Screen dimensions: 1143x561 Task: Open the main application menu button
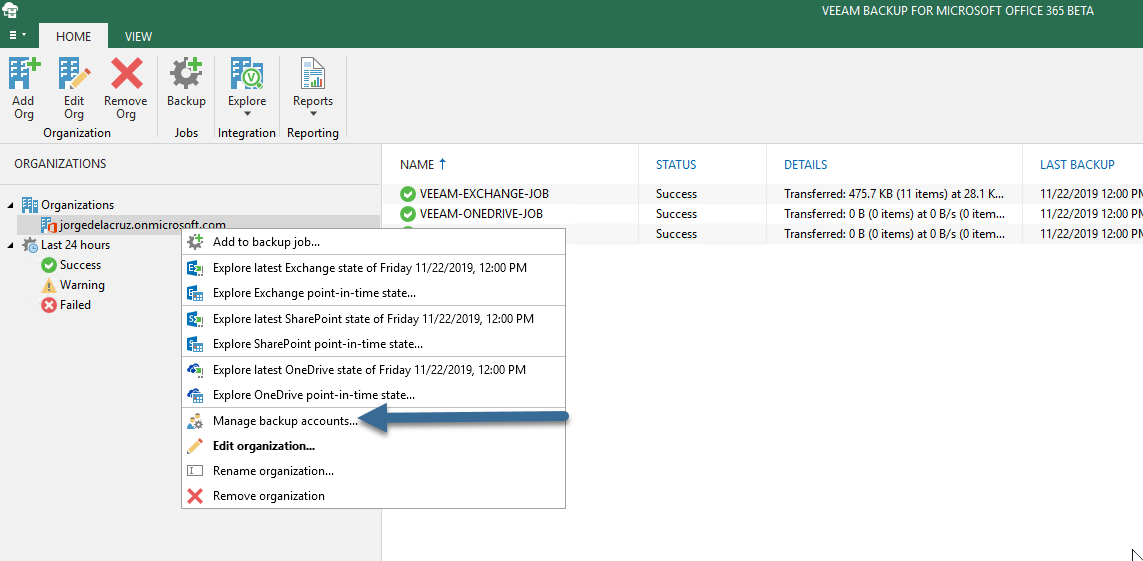17,35
